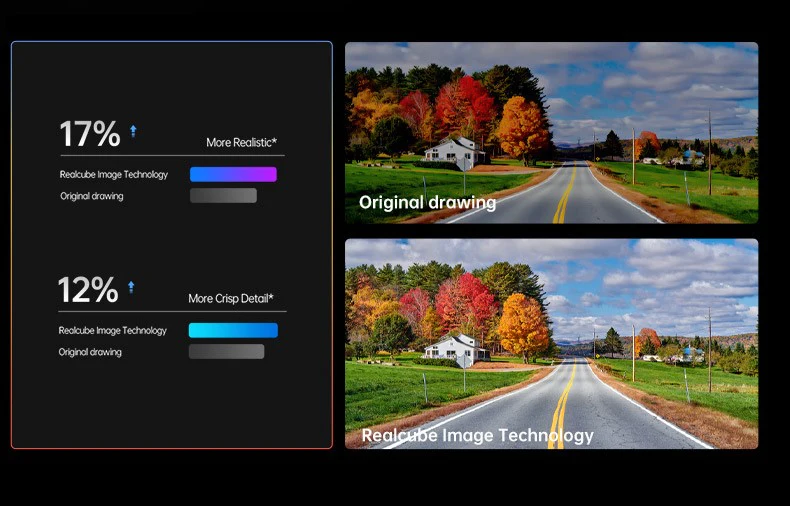Click the gray Original drawing bar under More Realistic

tap(223, 196)
